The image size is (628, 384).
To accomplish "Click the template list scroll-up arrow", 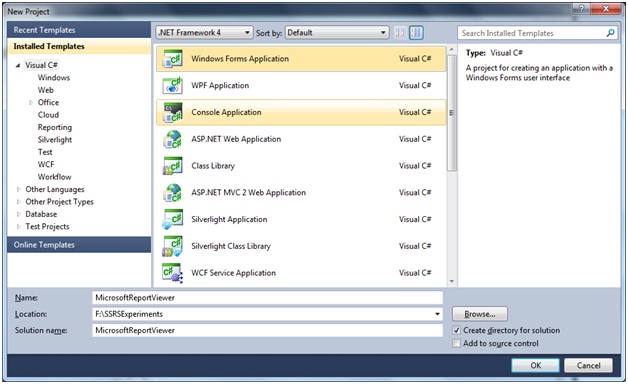I will tap(452, 50).
